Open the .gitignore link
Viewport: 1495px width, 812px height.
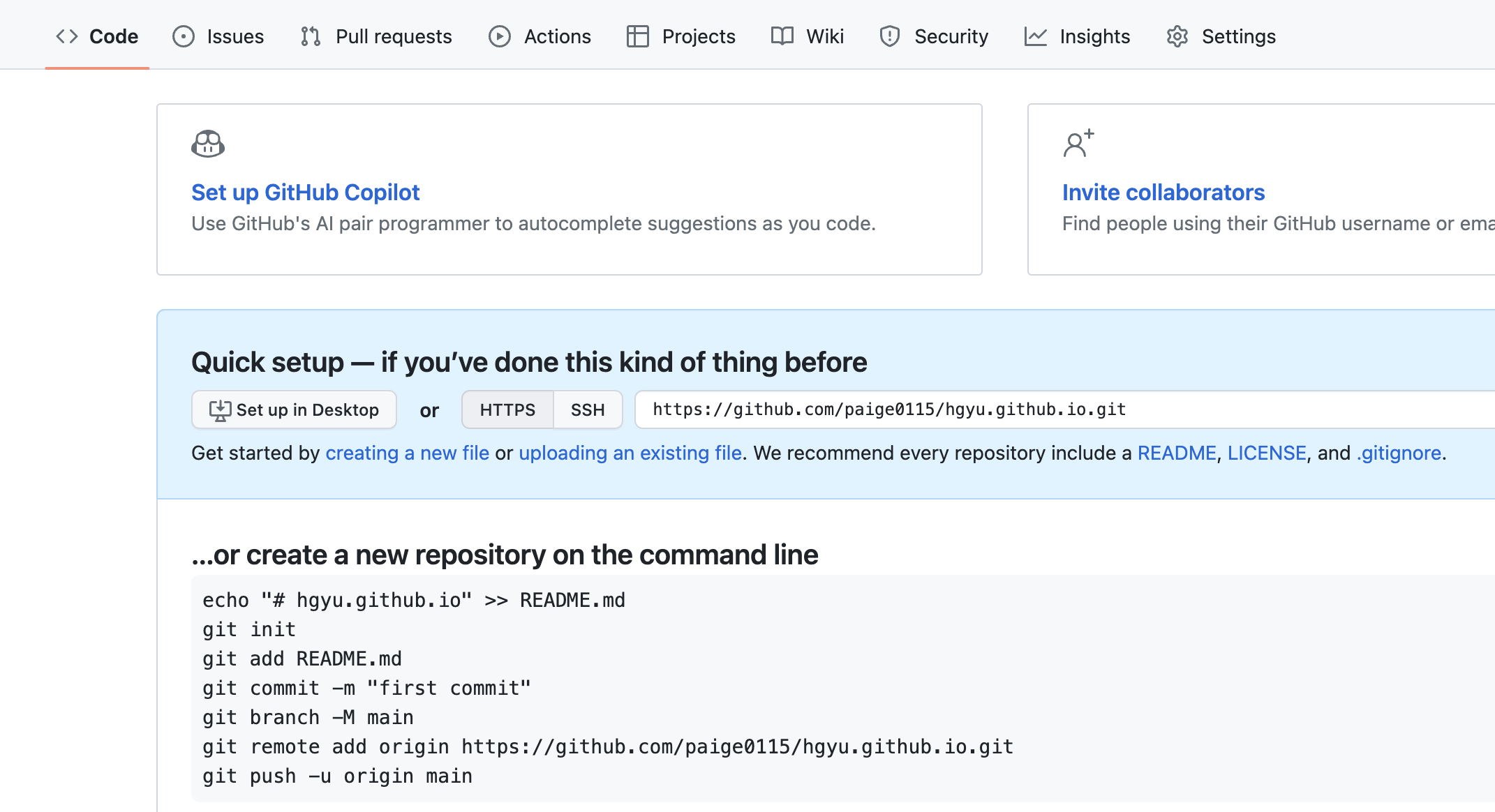point(1399,453)
